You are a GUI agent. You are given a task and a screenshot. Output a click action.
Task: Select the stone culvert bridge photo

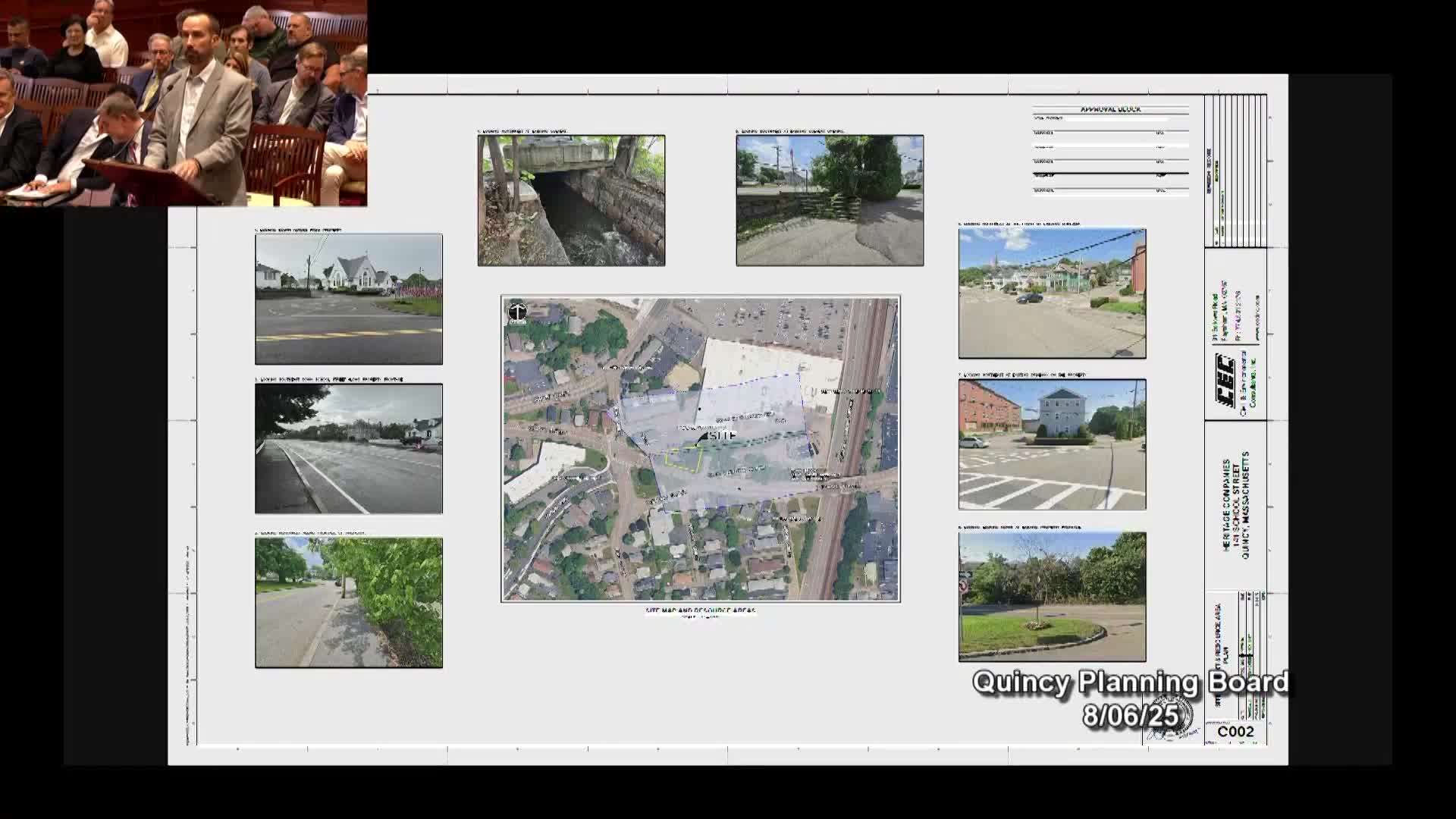point(571,200)
